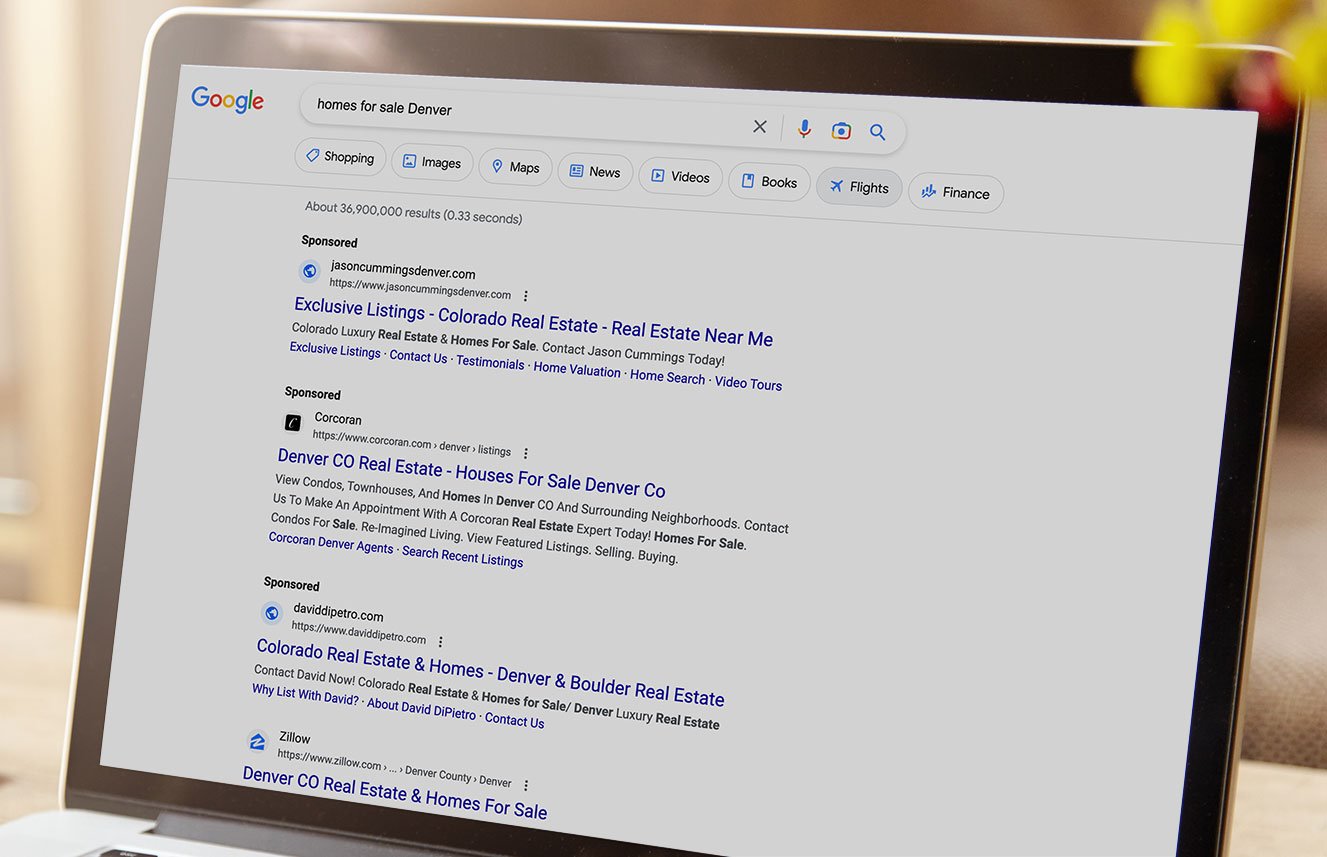This screenshot has height=857, width=1327.
Task: Open three-dot menu beside corcoran.com URL
Action: point(525,453)
